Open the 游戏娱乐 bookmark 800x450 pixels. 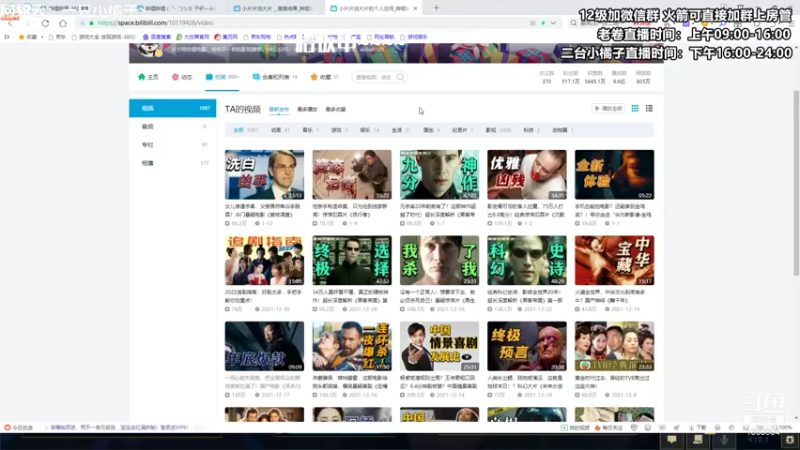pyautogui.click(x=414, y=37)
